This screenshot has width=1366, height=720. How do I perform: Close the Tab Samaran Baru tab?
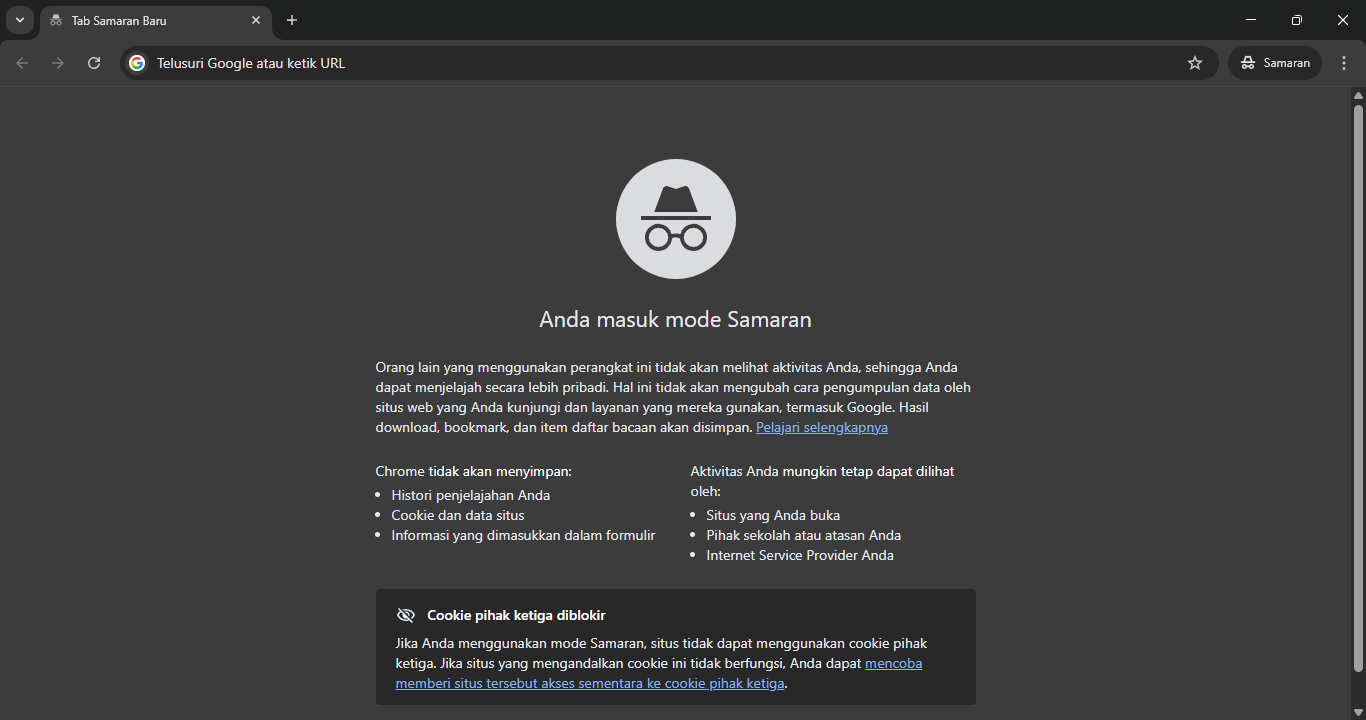256,20
